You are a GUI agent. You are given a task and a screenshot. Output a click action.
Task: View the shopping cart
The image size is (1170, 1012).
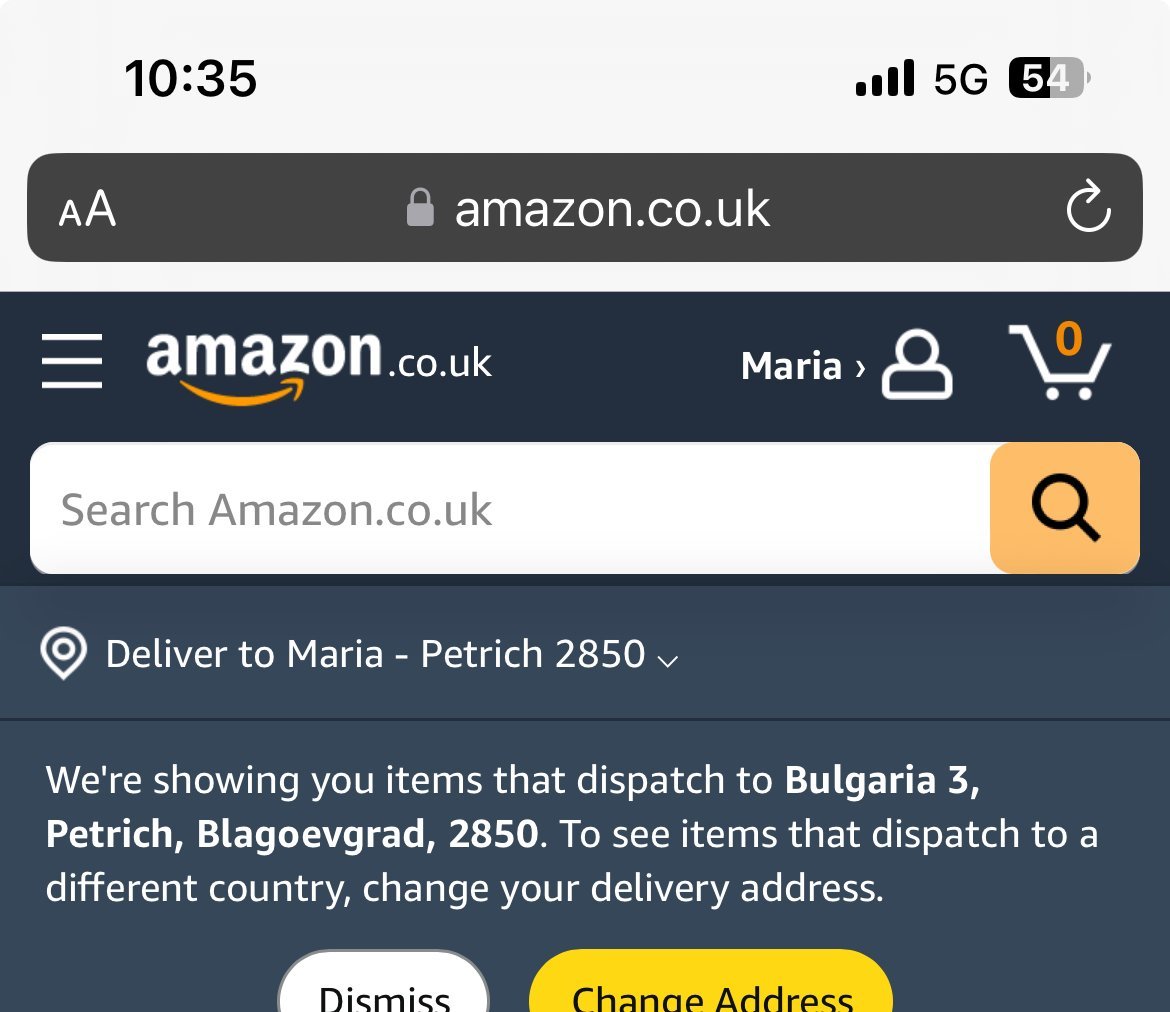pos(1060,362)
